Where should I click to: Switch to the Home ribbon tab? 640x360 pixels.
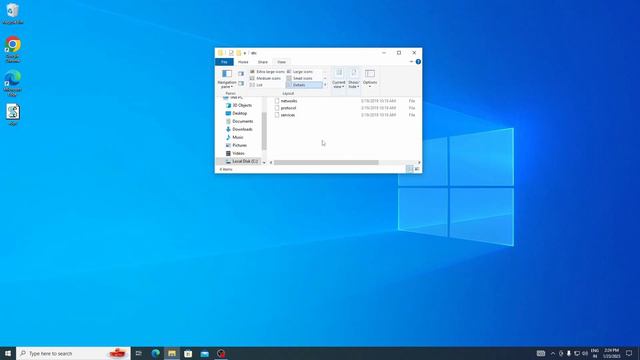pos(243,62)
